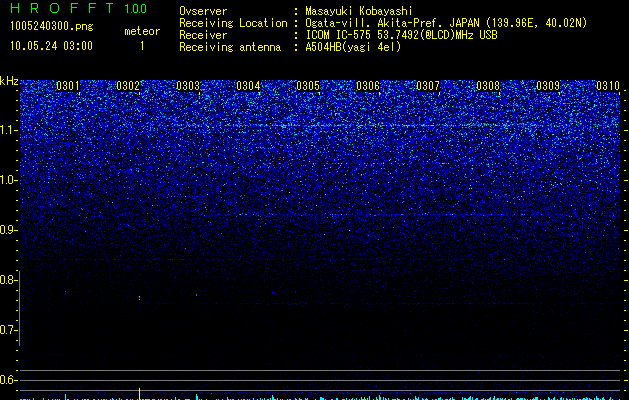Click the 0302 time marker
Image resolution: width=629 pixels, height=400 pixels.
click(x=128, y=86)
